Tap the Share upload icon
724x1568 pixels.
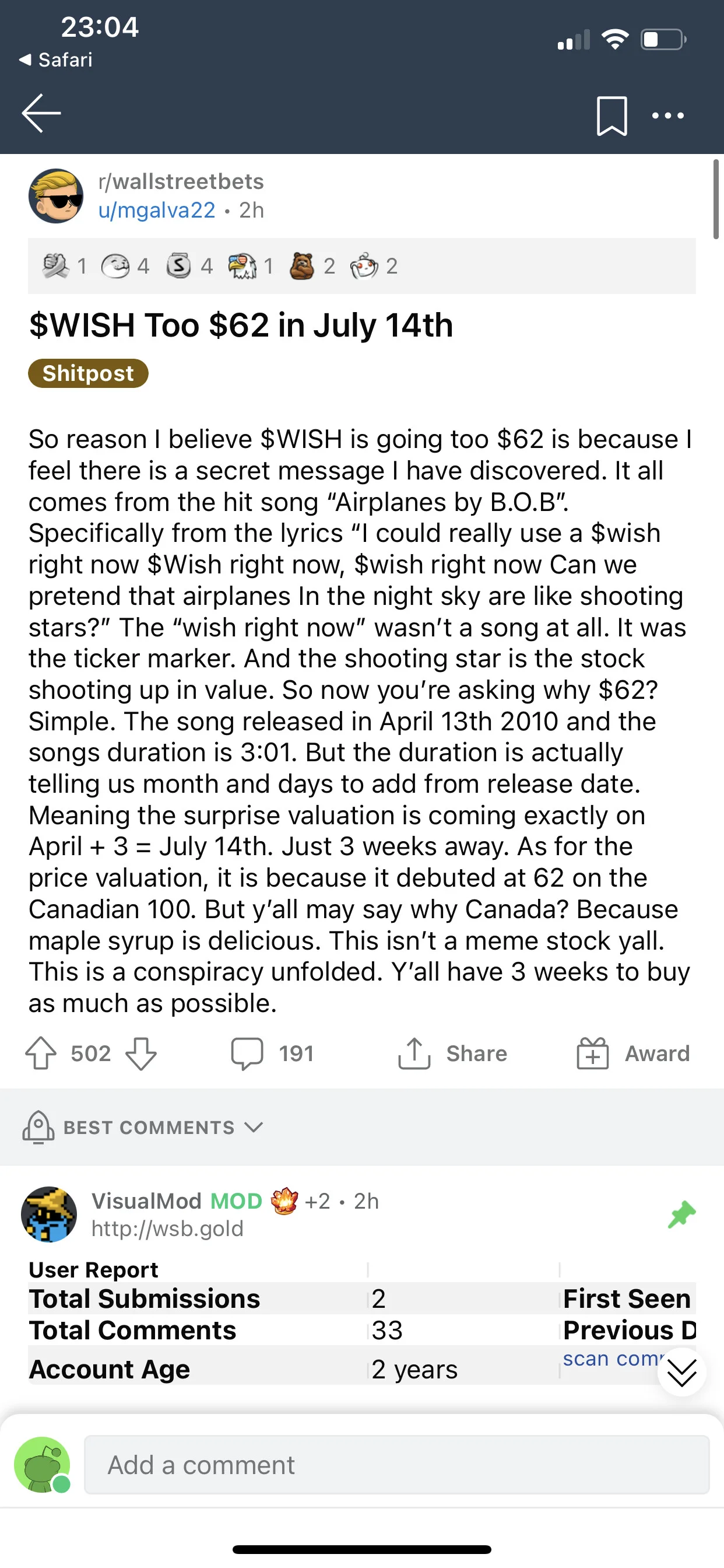click(414, 1053)
